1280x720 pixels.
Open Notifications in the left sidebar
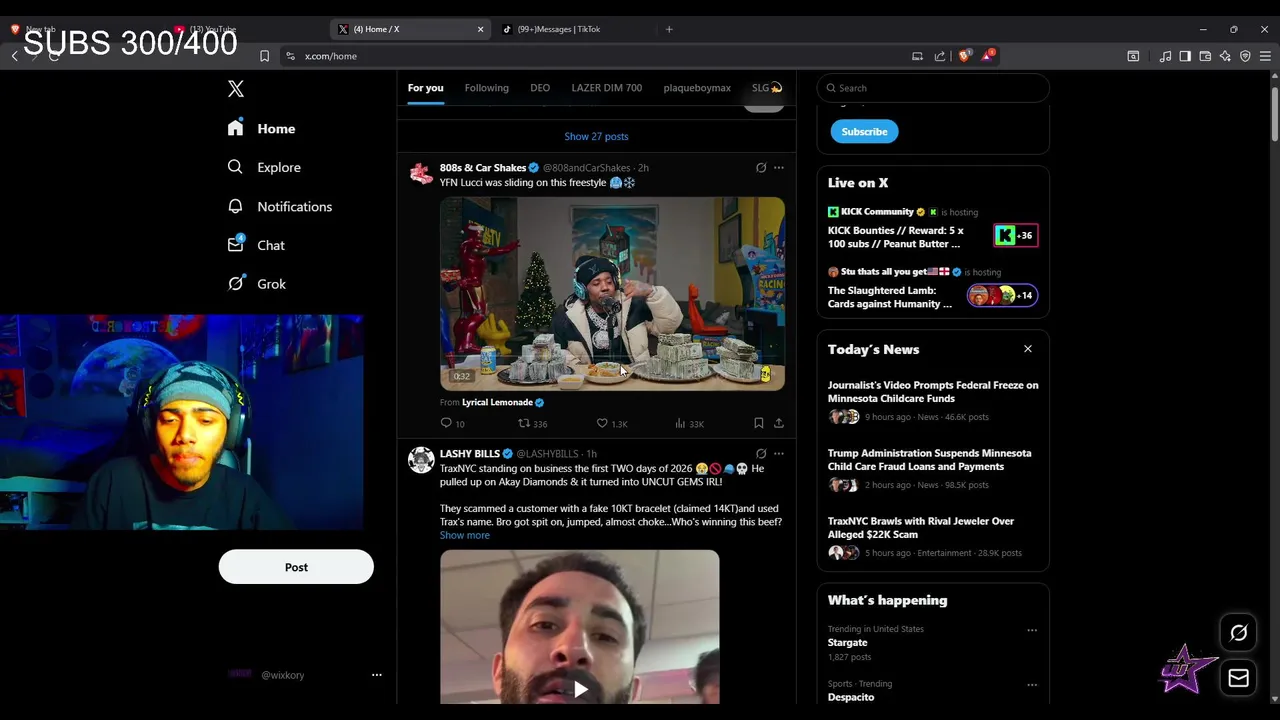pyautogui.click(x=279, y=206)
